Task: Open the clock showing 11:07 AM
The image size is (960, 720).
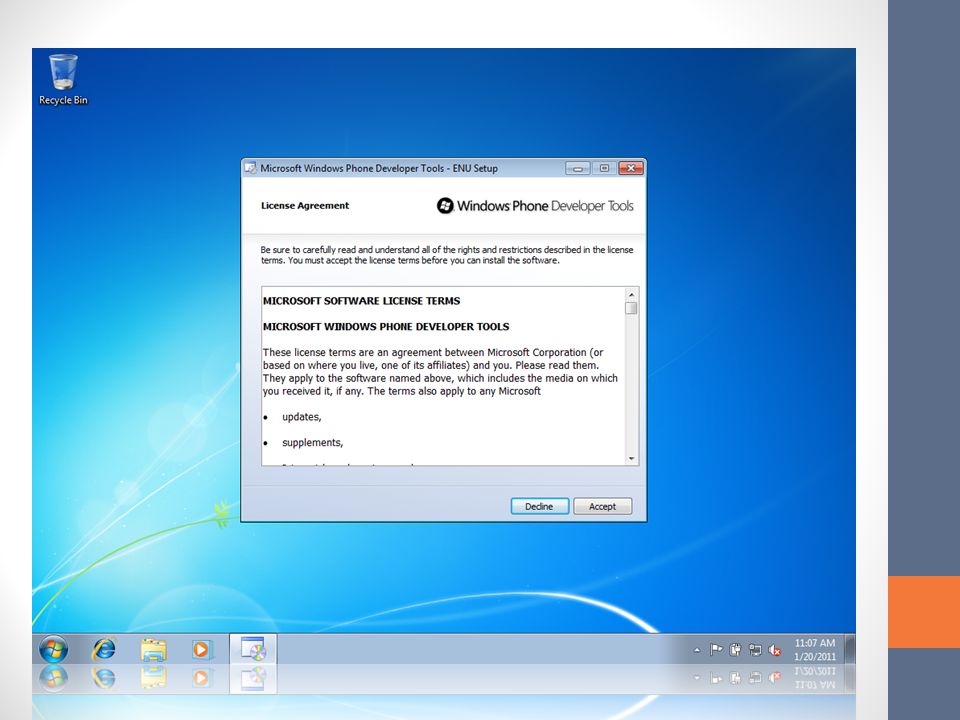Action: (x=814, y=643)
